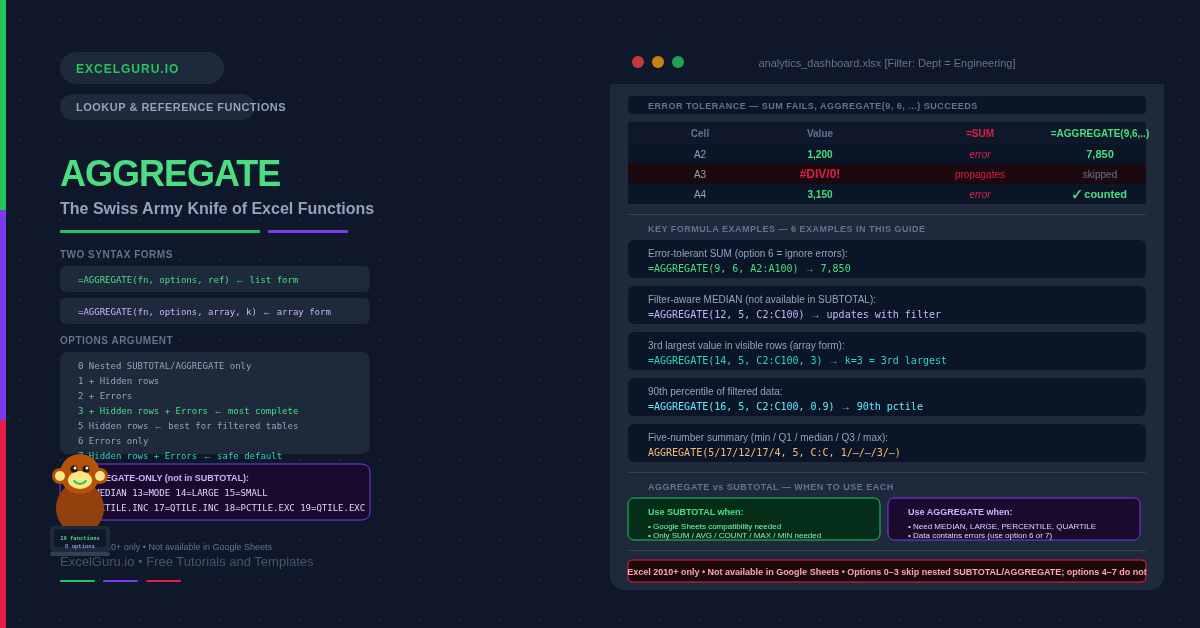
Task: Click the 'KEY FORMULA EXAMPLES' section header
Action: (787, 229)
